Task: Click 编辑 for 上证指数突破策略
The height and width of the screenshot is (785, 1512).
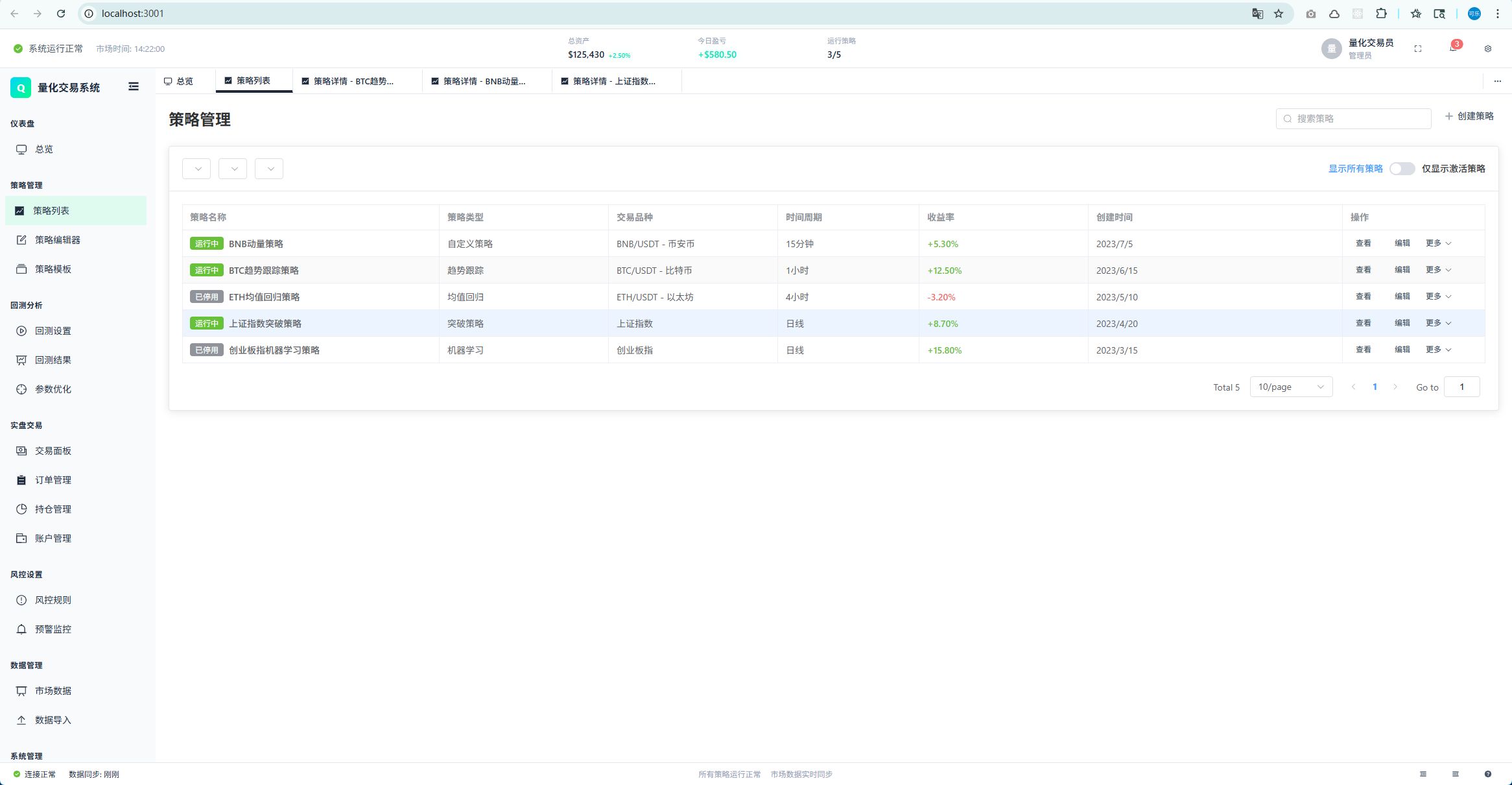Action: click(x=1402, y=323)
